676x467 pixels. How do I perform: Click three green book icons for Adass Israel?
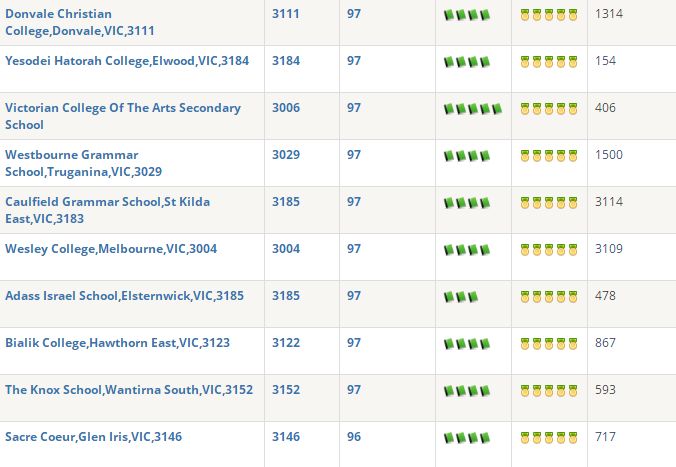[461, 297]
